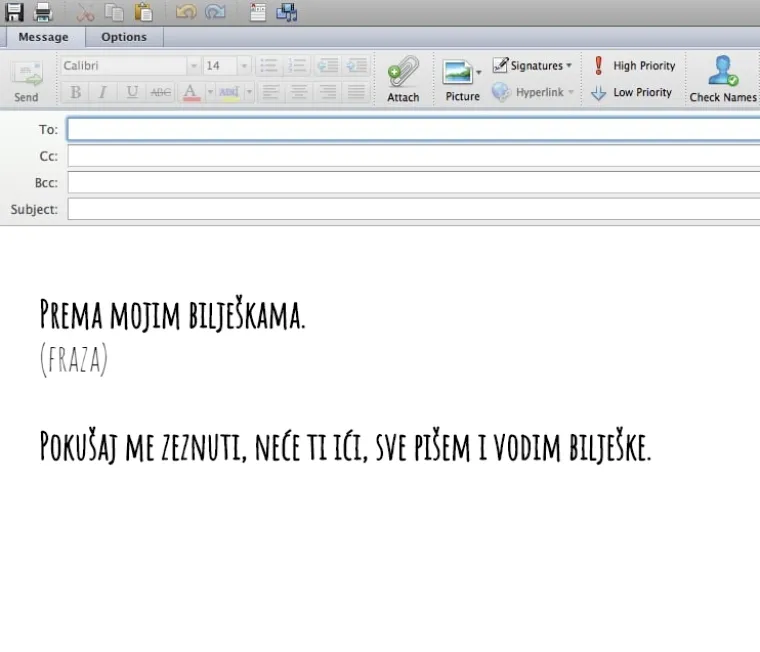Click the Paste clipboard icon

(144, 12)
